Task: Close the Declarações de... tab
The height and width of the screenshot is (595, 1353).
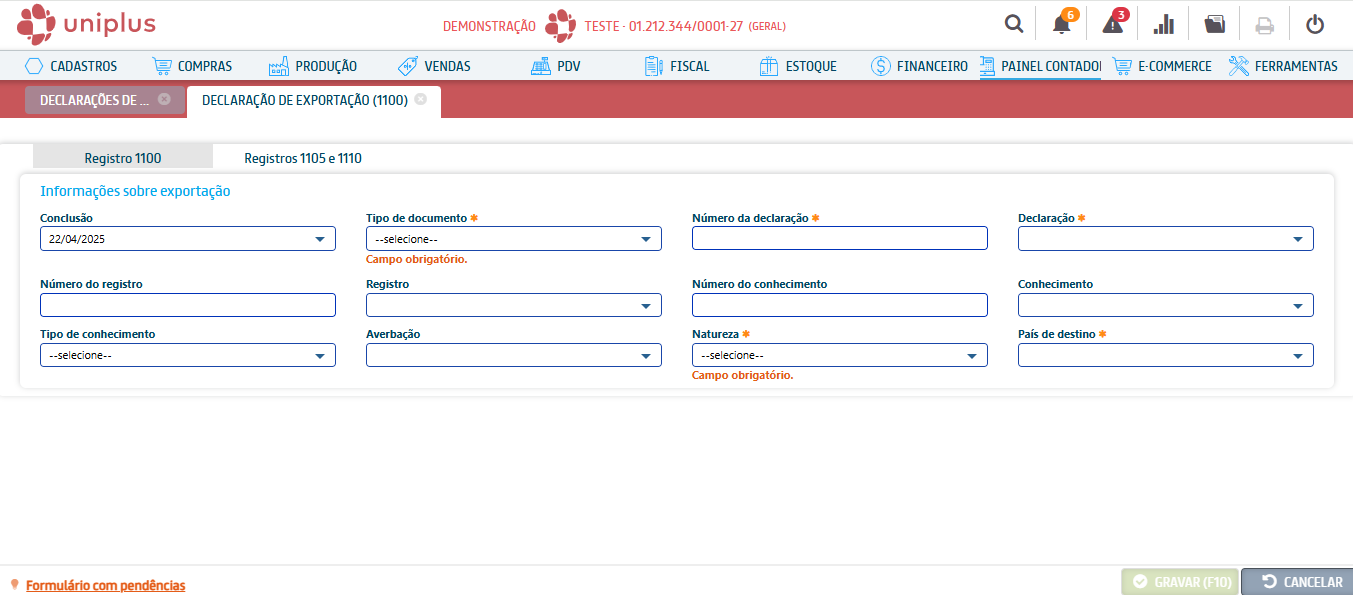Action: click(164, 100)
